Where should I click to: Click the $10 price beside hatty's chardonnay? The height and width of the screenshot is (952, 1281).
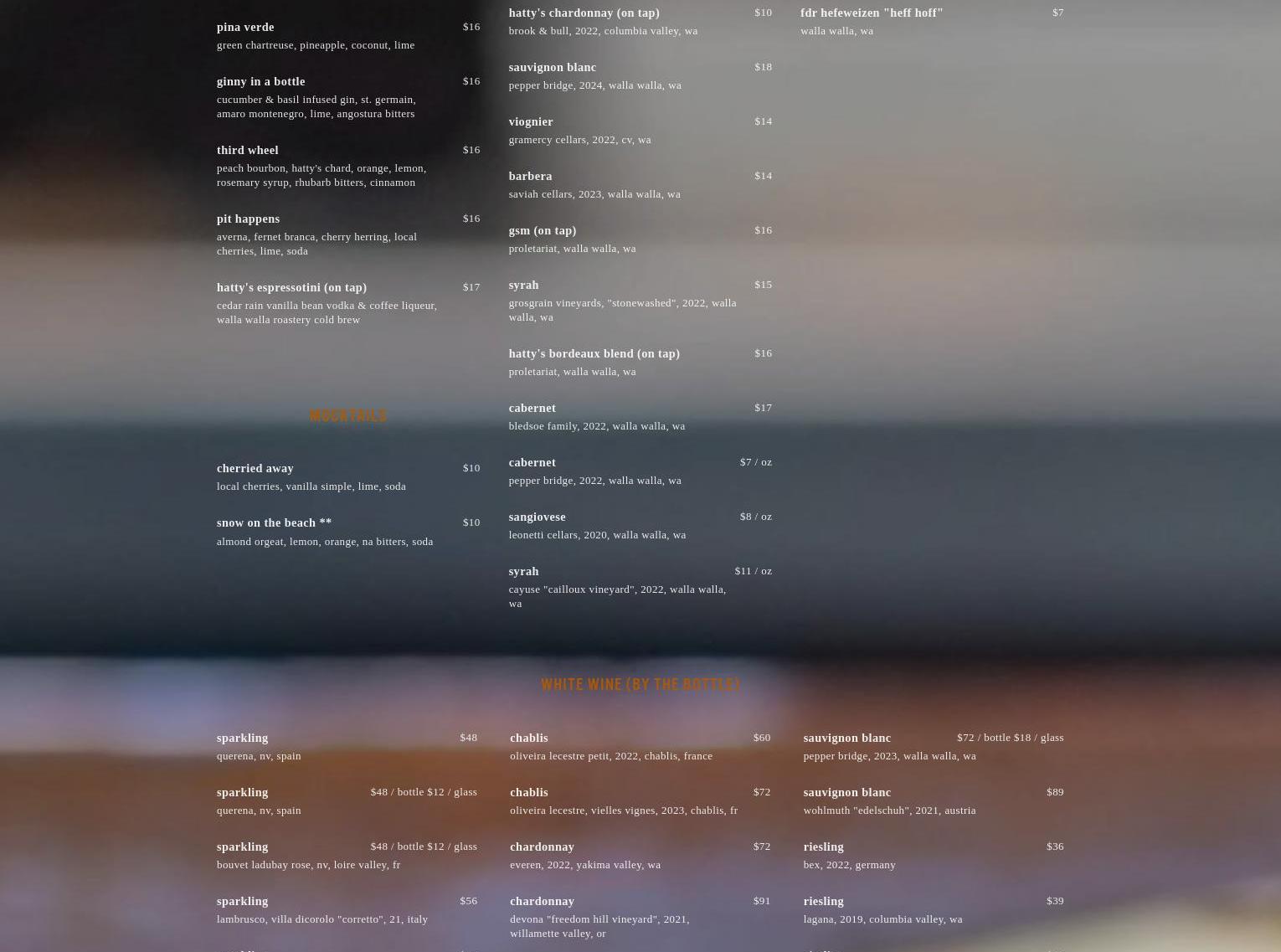[763, 12]
